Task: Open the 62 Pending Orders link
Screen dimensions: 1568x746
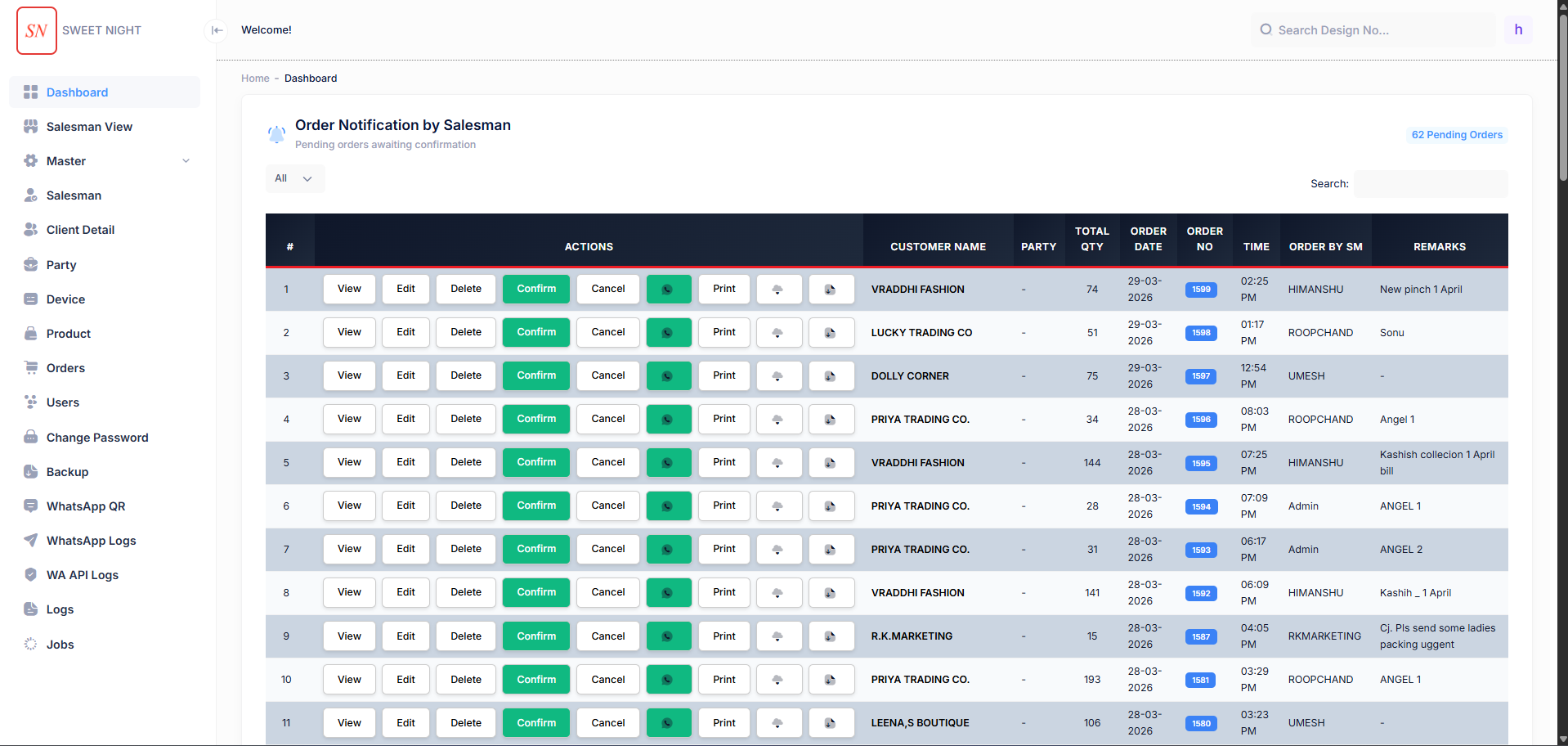Action: pos(1456,134)
